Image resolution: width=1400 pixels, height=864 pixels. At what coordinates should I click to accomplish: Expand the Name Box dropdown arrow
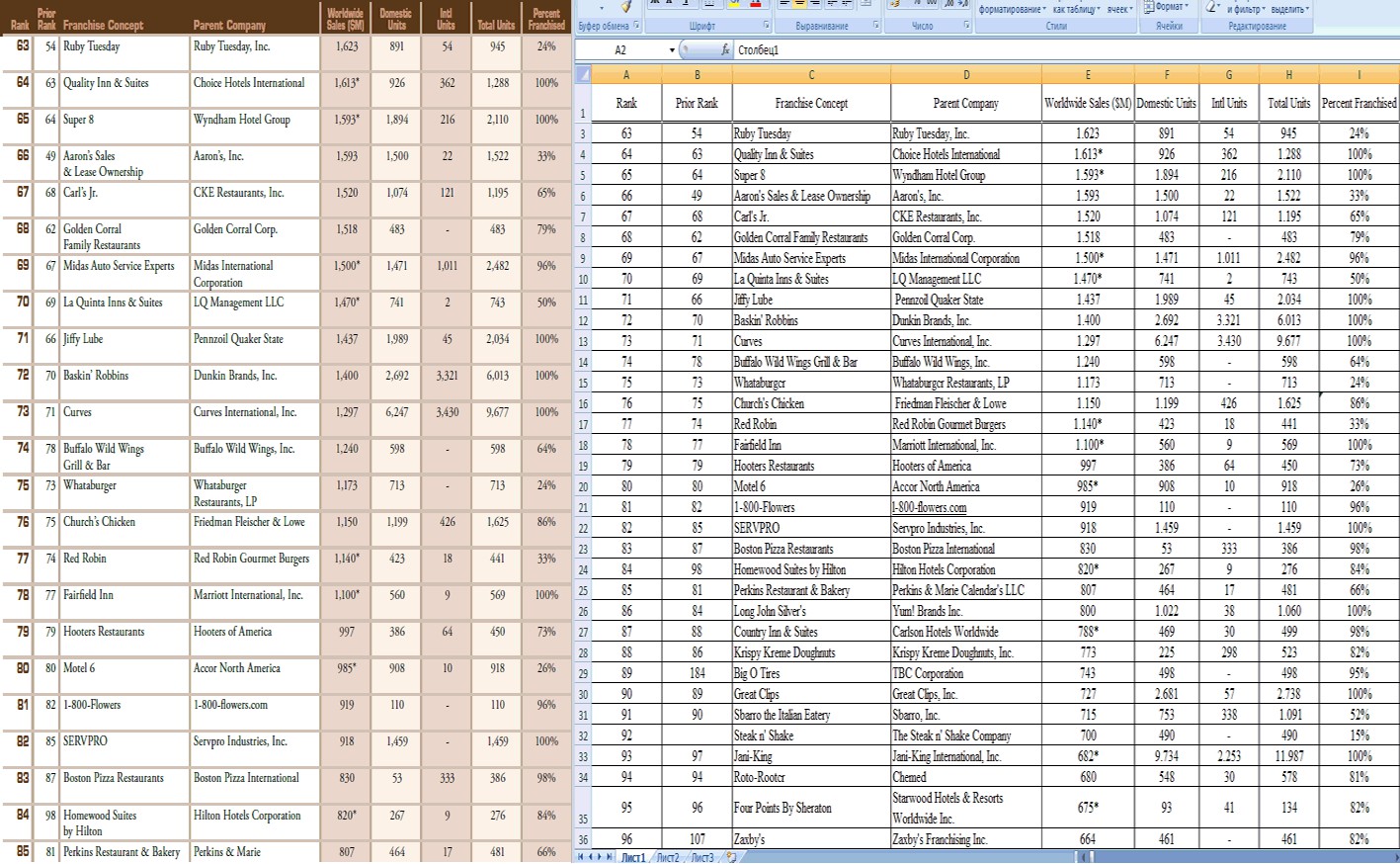tap(672, 49)
